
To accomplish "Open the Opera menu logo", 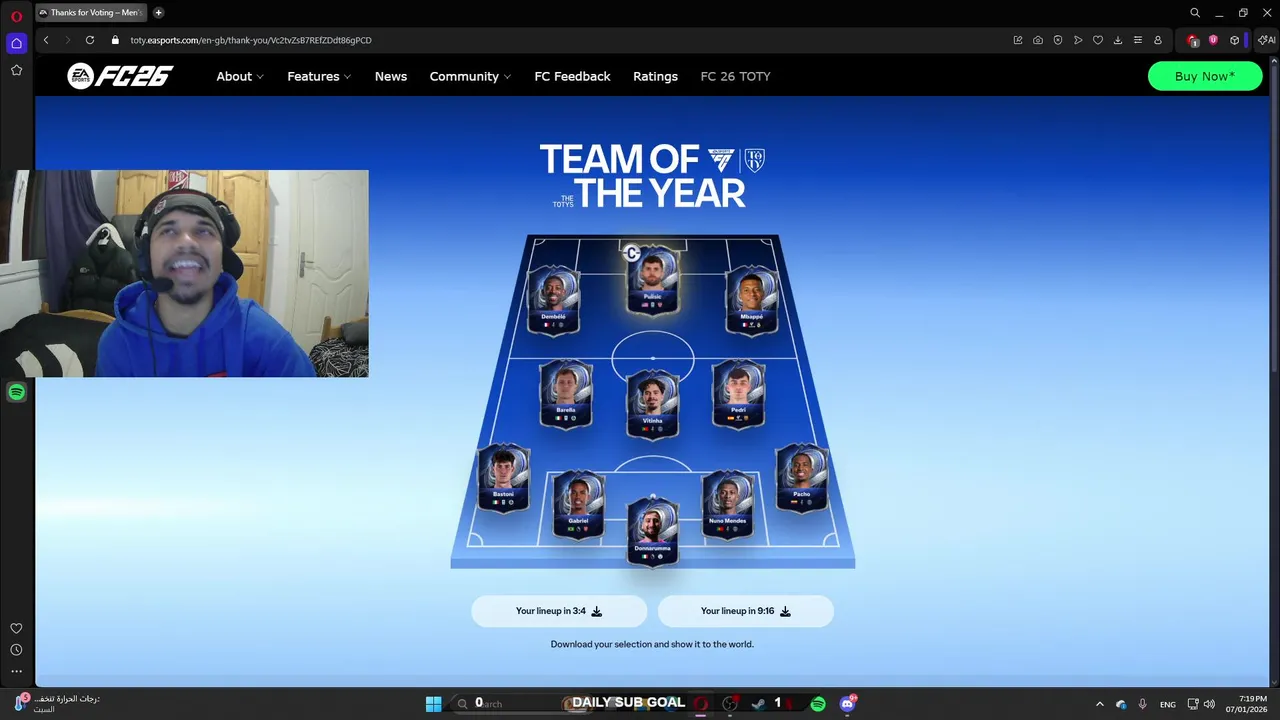I will (x=16, y=16).
